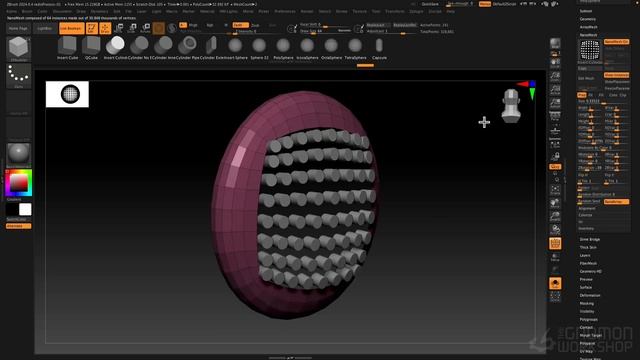Expand the Geometry section
The image size is (640, 360).
(588, 19)
